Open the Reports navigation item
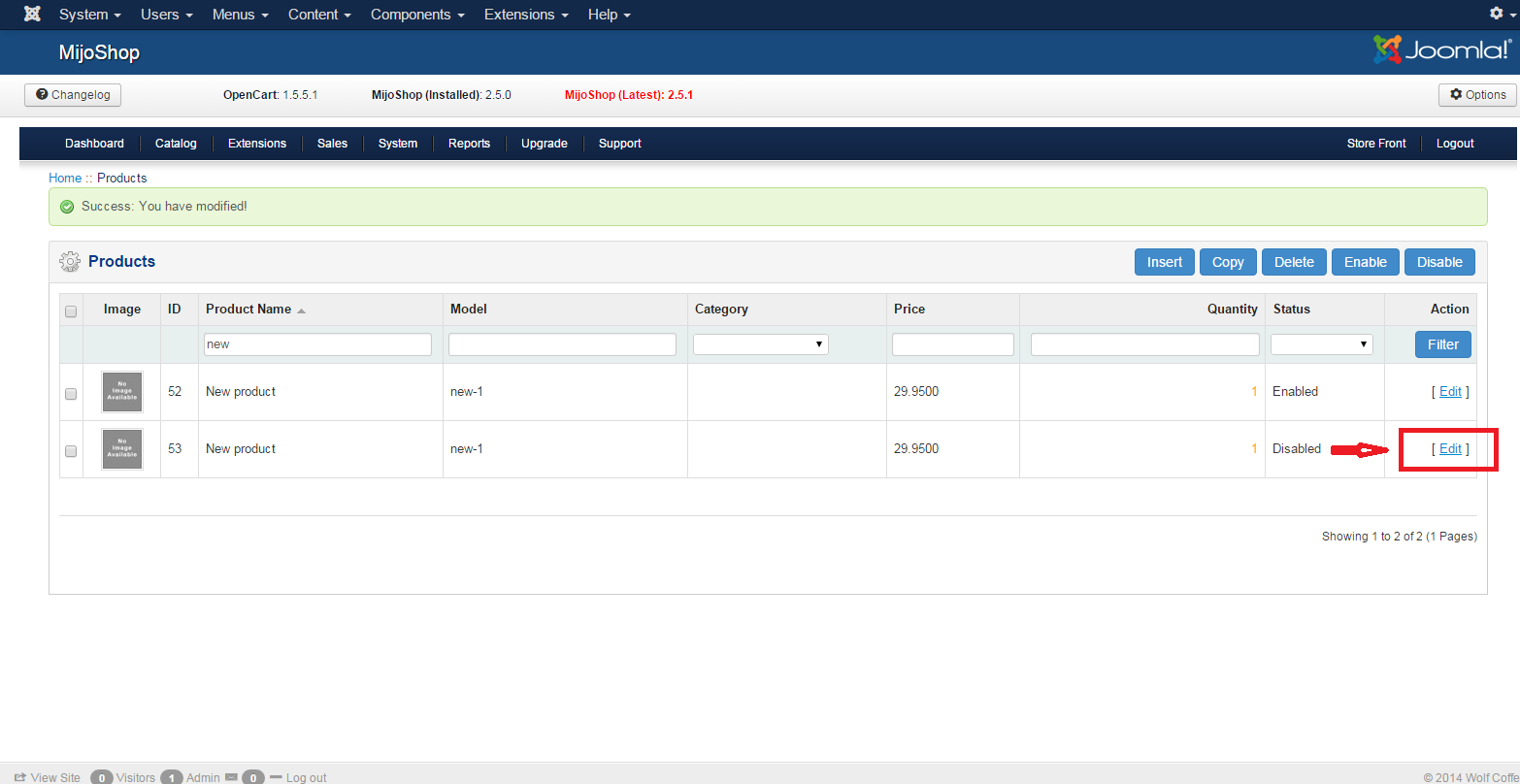1520x784 pixels. 469,144
